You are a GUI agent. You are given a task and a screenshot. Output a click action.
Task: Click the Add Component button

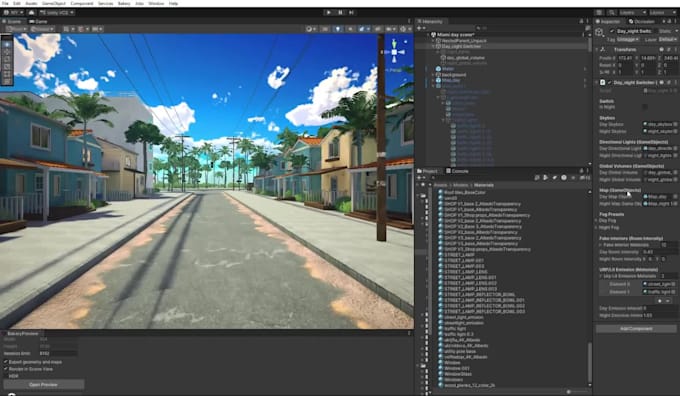click(x=636, y=329)
